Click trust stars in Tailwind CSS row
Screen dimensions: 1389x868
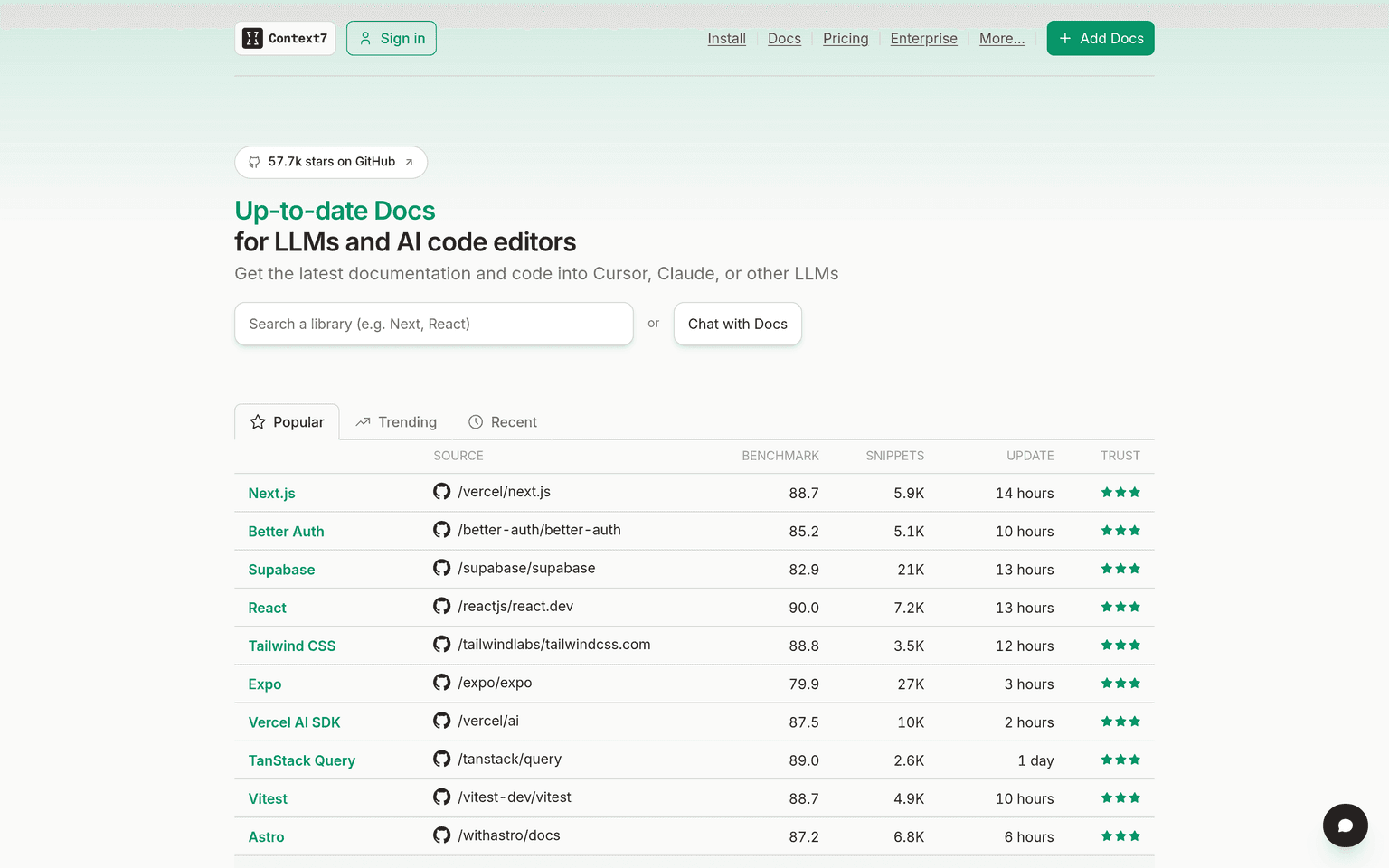[1120, 645]
